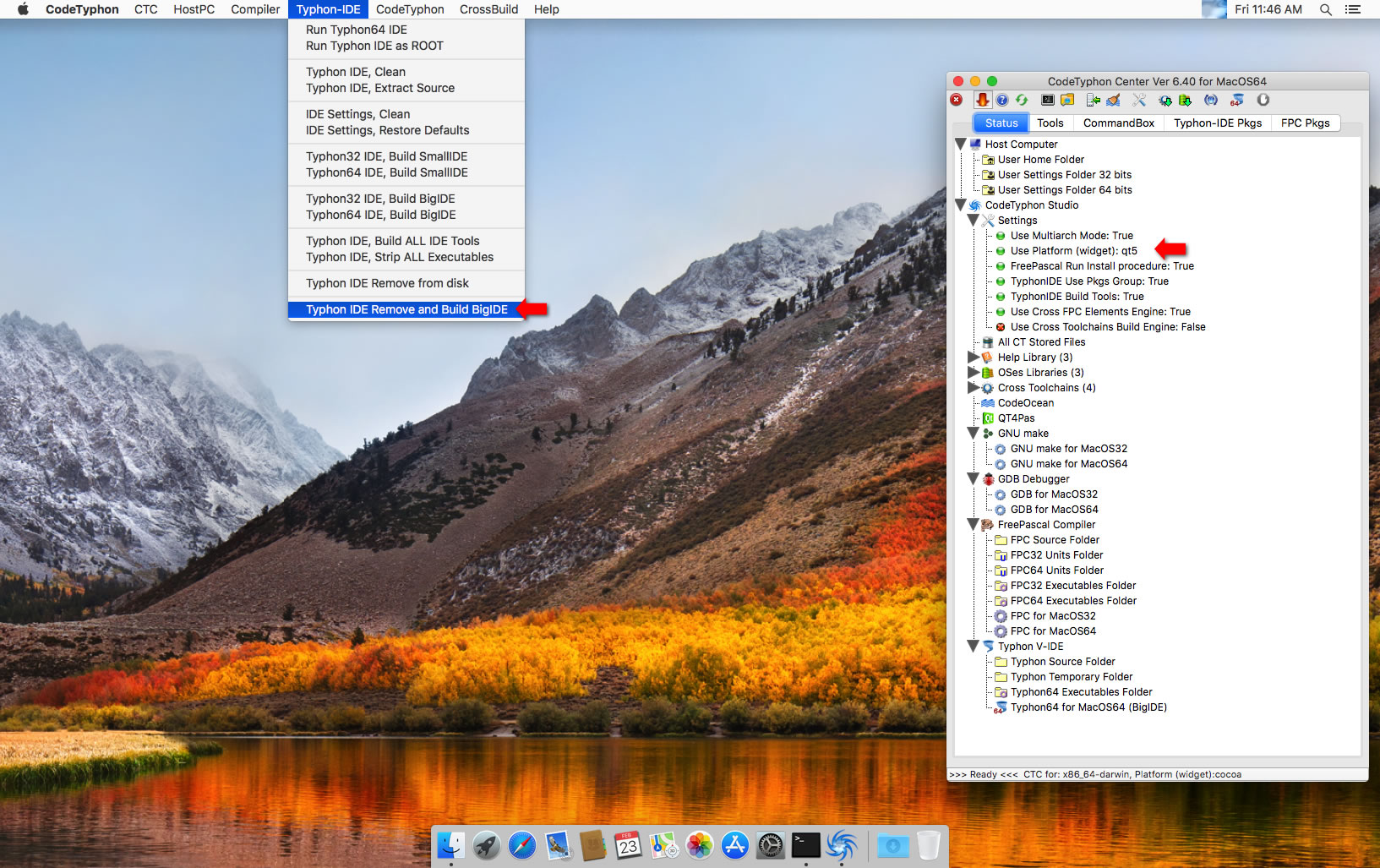Collapse the Typhon V-IDE tree node

(x=974, y=647)
